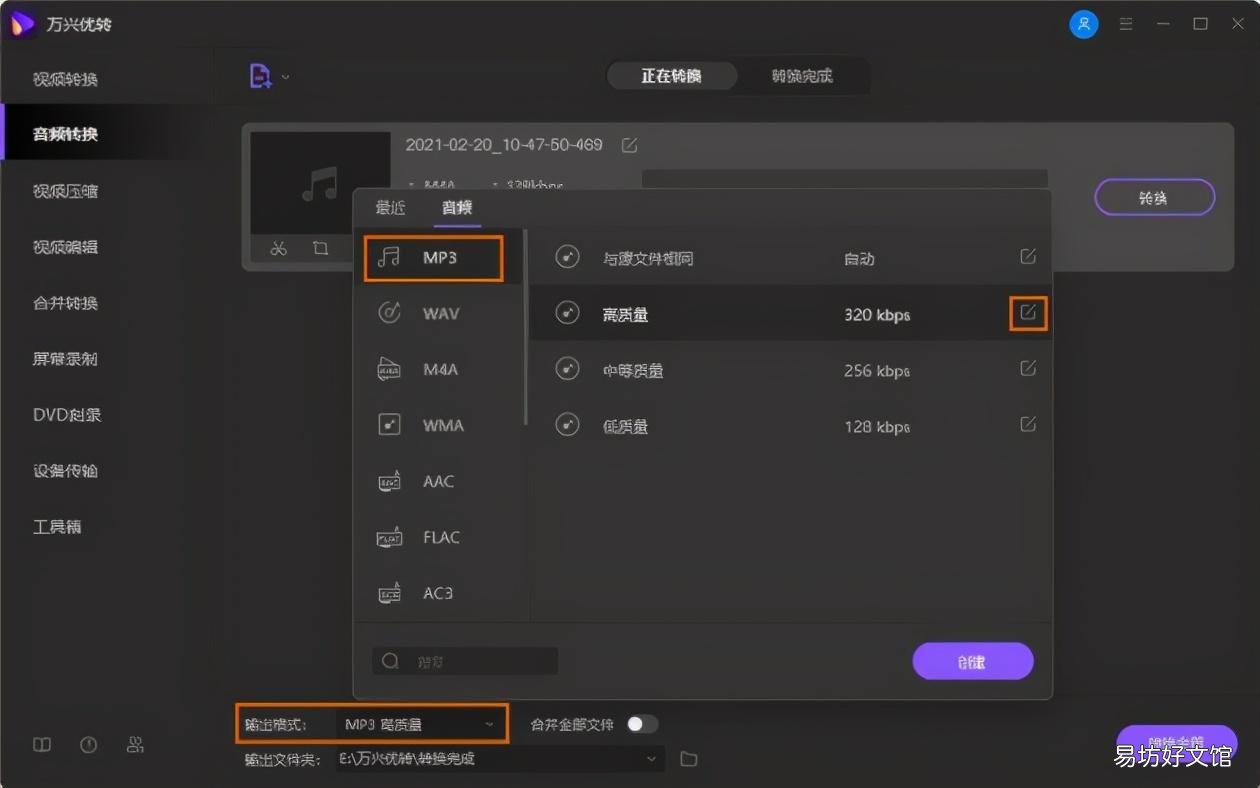Open output folder using folder icon
The width and height of the screenshot is (1260, 788).
click(x=689, y=759)
